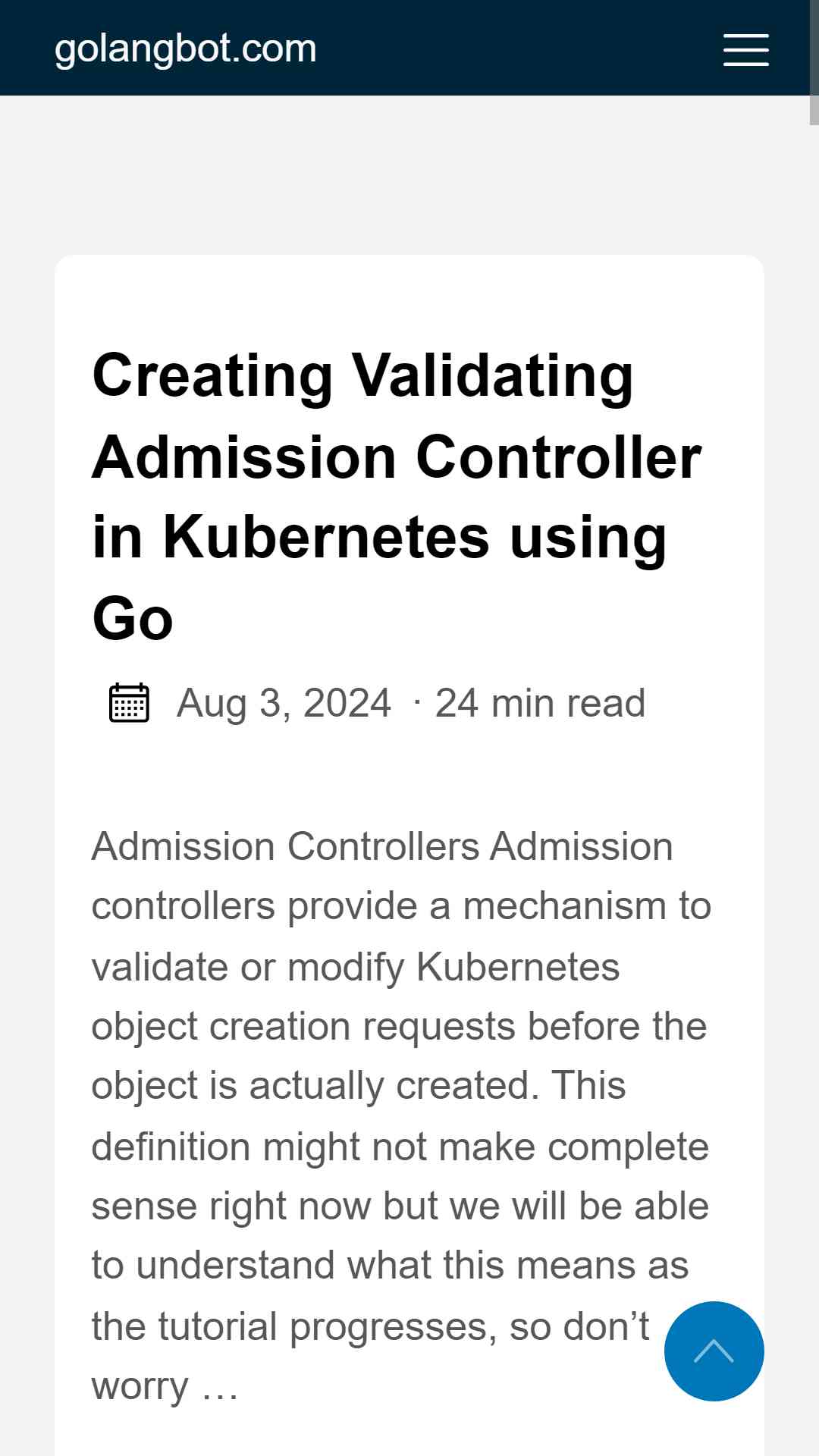
Task: Click the page scrollbar thumb on right edge
Action: (x=814, y=62)
